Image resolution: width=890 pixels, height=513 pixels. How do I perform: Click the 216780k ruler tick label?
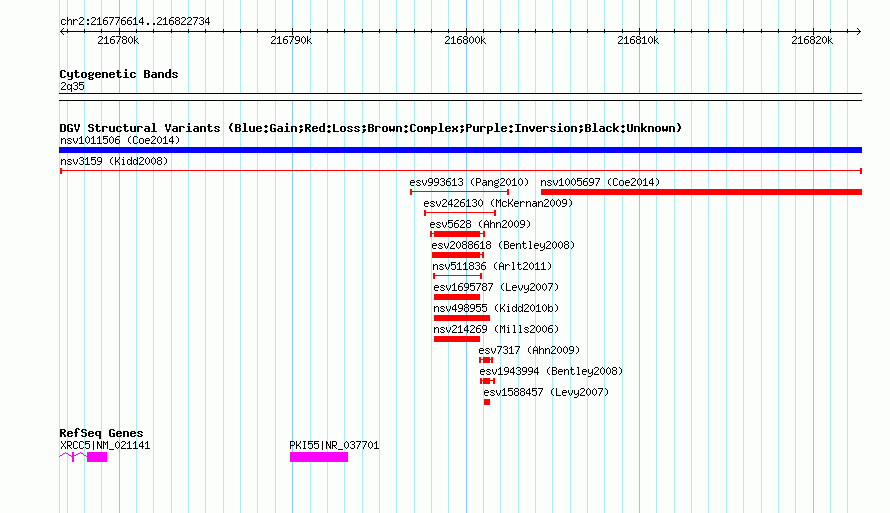[x=118, y=40]
